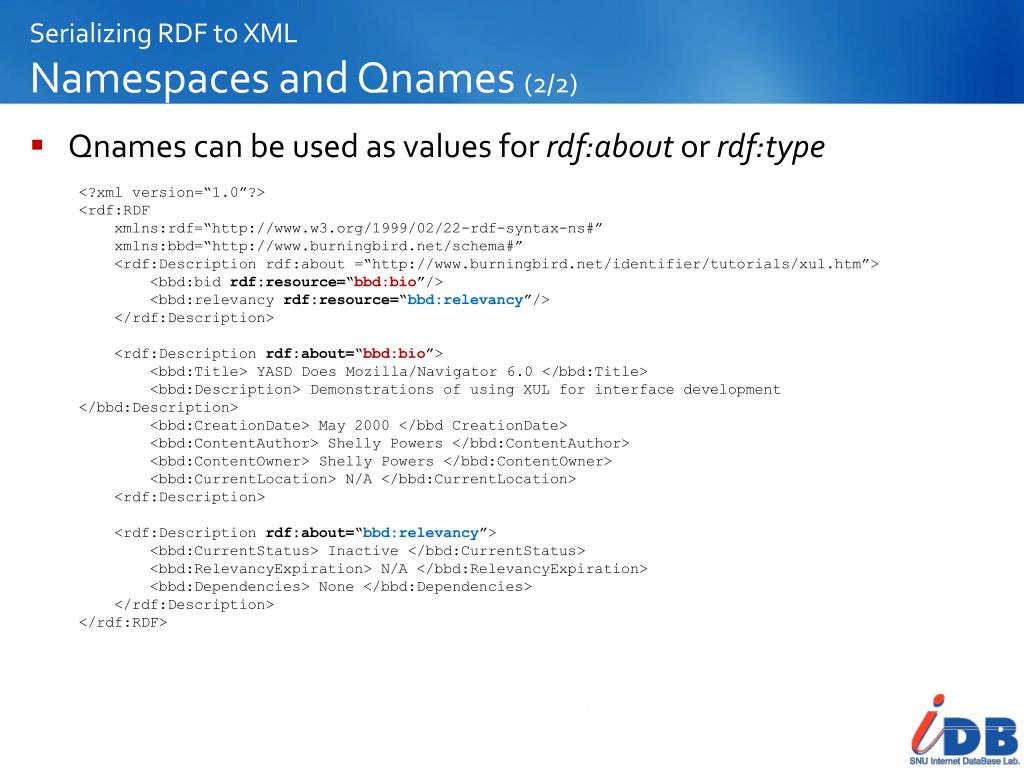1024x768 pixels.
Task: Click the bbd:Dependencies None line
Action: (x=341, y=587)
